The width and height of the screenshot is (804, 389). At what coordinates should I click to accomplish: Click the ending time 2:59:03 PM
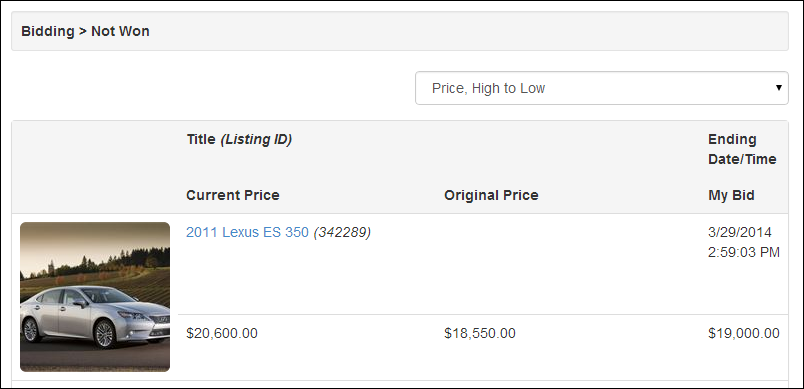744,252
